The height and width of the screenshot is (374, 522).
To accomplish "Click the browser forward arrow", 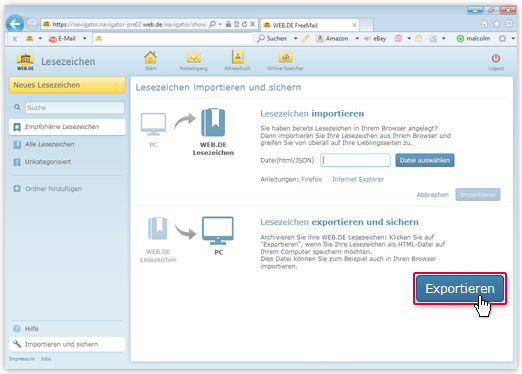I will [32, 24].
